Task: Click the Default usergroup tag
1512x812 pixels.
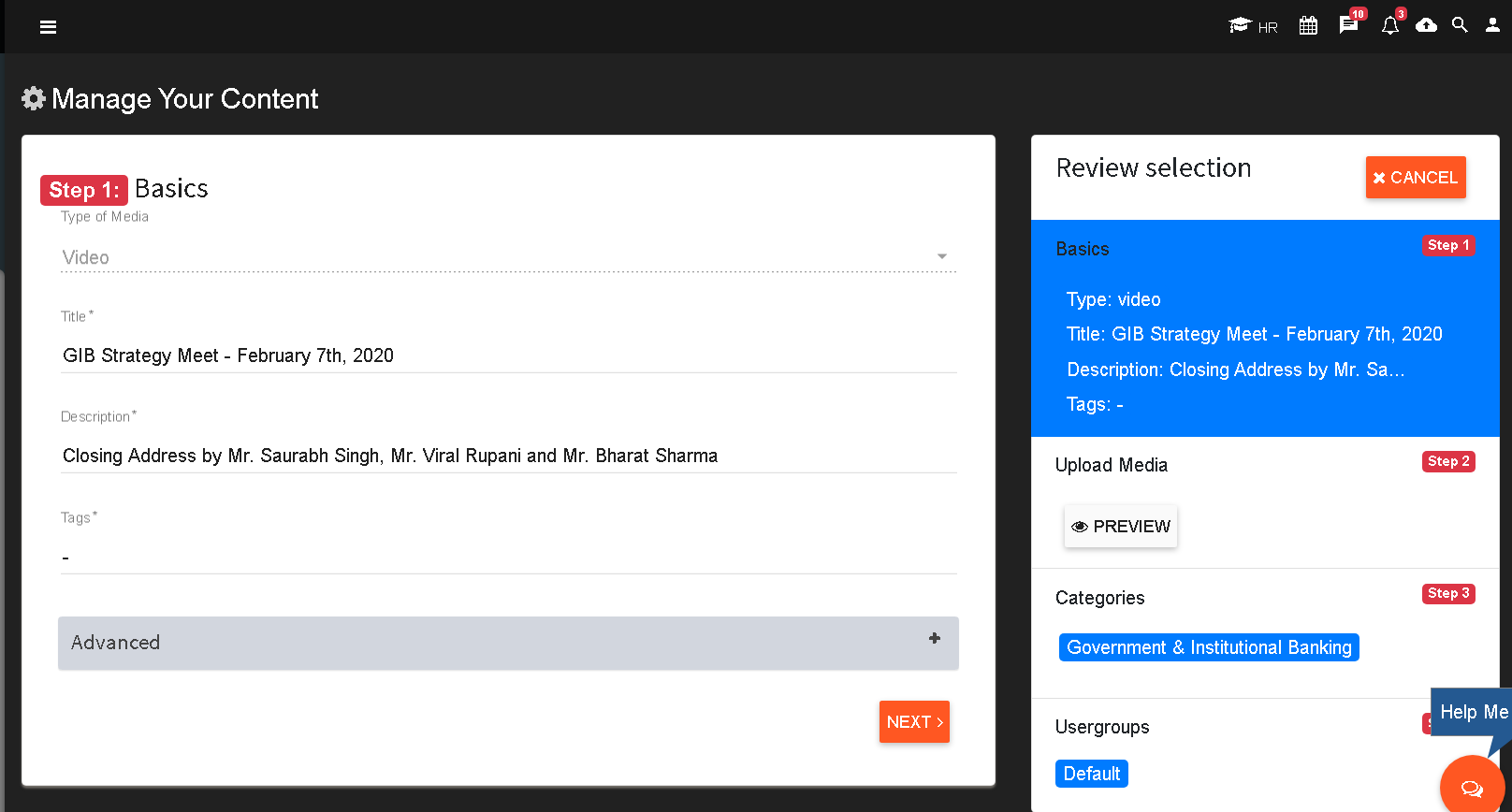Action: [x=1092, y=774]
